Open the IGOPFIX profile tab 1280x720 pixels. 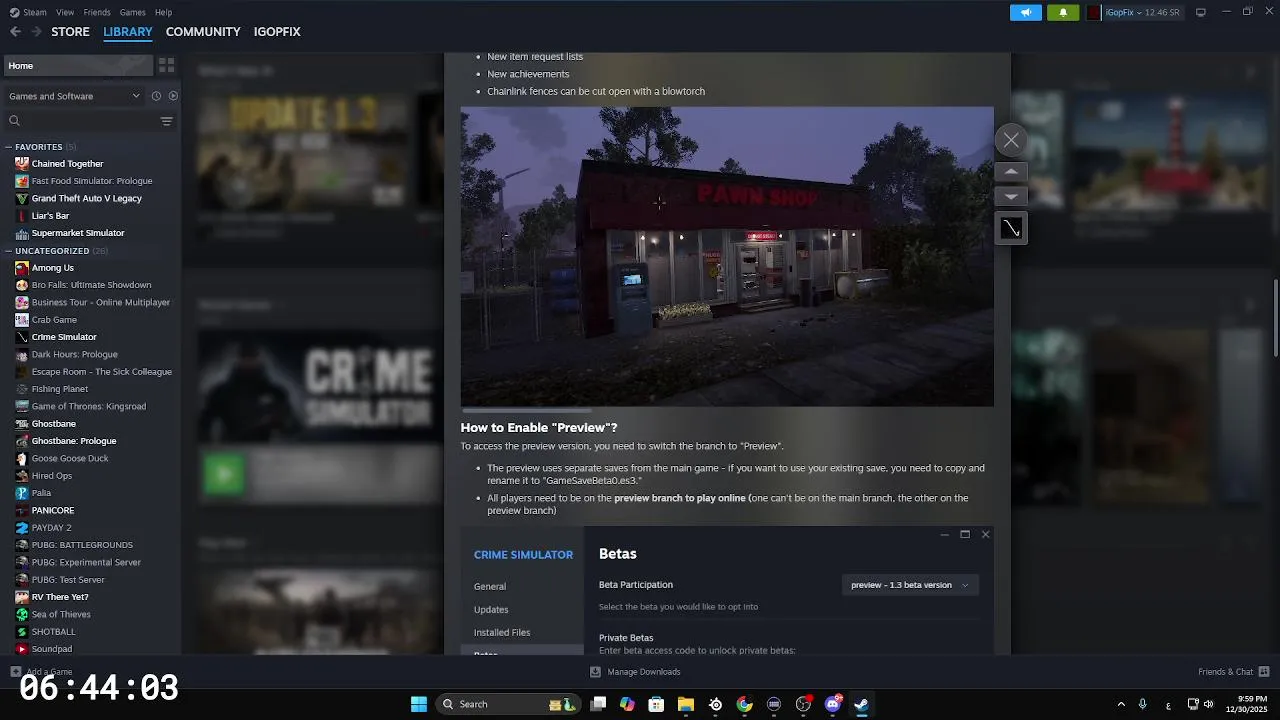tap(277, 32)
